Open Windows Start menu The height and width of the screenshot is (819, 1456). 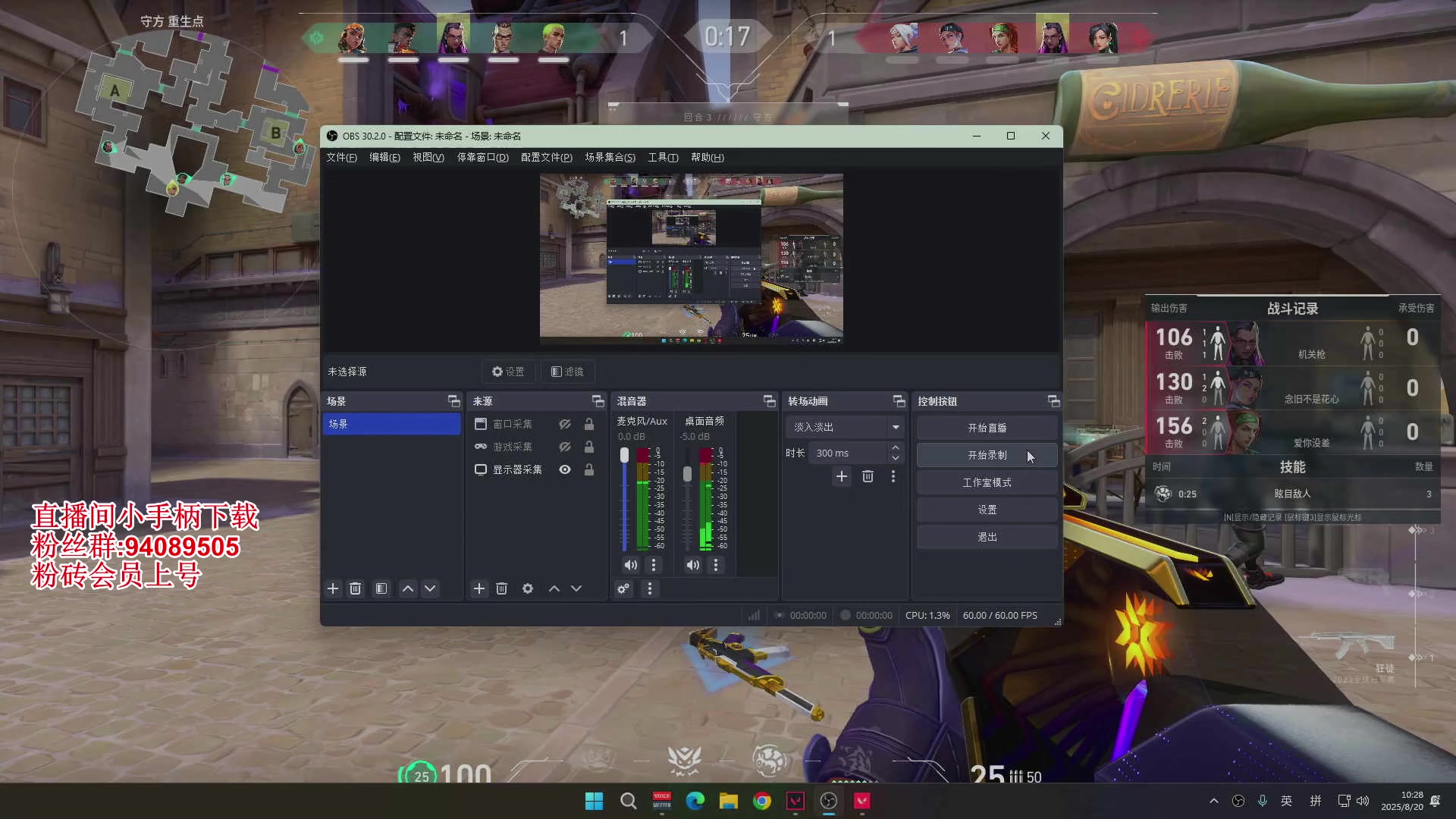coord(595,801)
